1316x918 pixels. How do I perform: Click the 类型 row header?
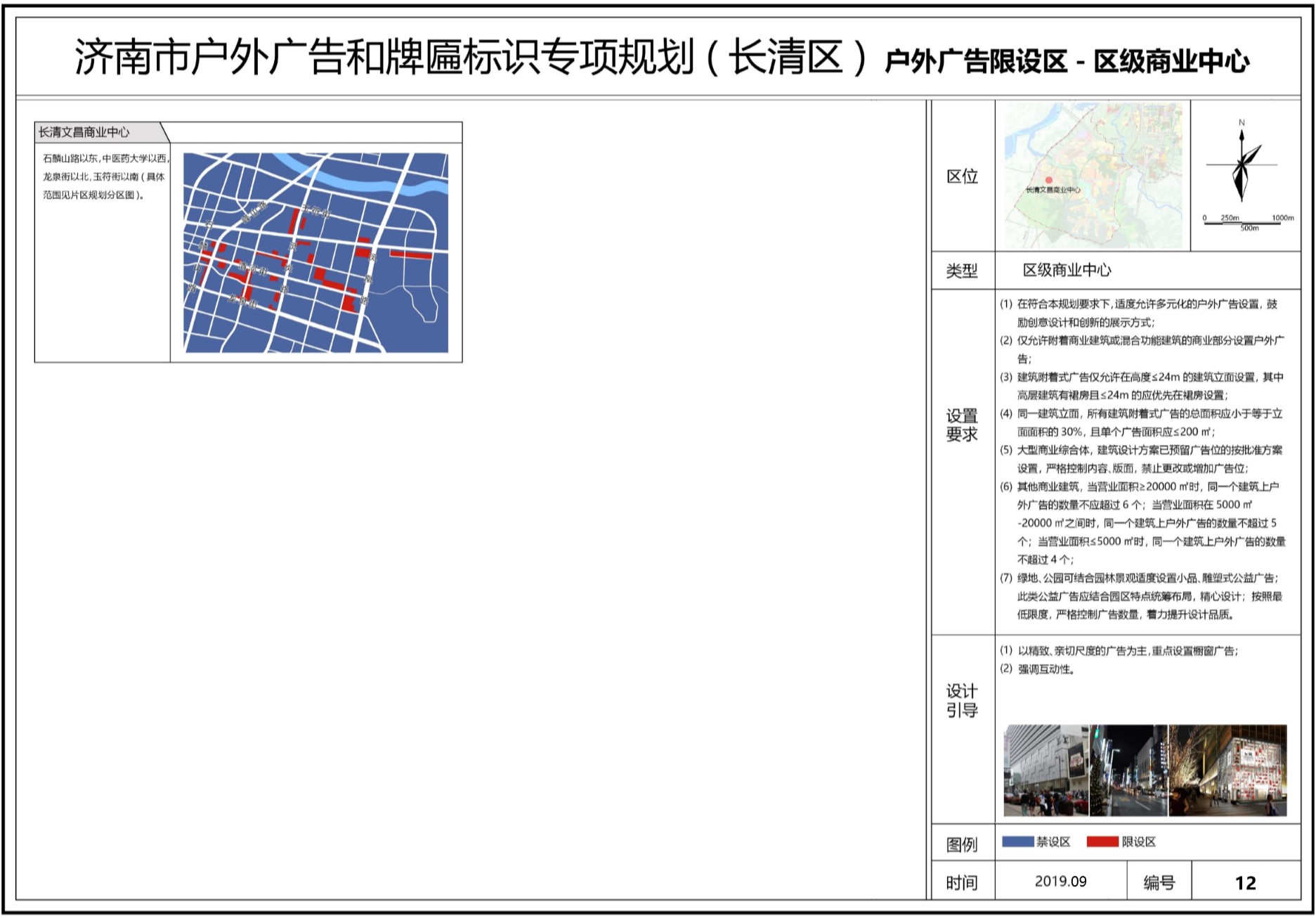pos(962,271)
